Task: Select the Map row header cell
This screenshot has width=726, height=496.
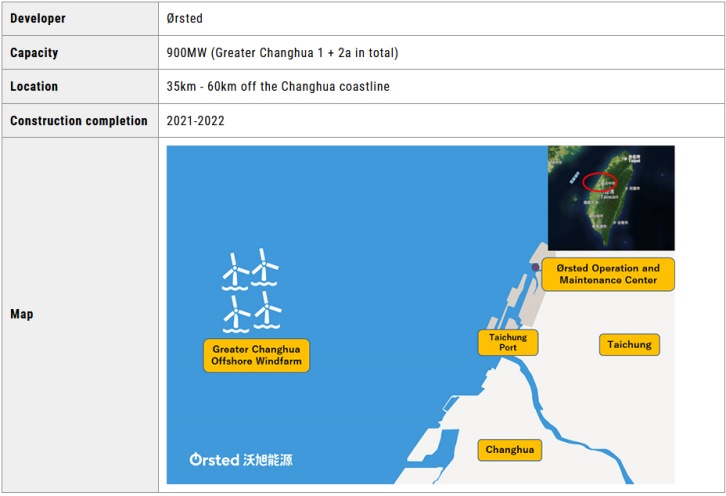Action: [80, 315]
